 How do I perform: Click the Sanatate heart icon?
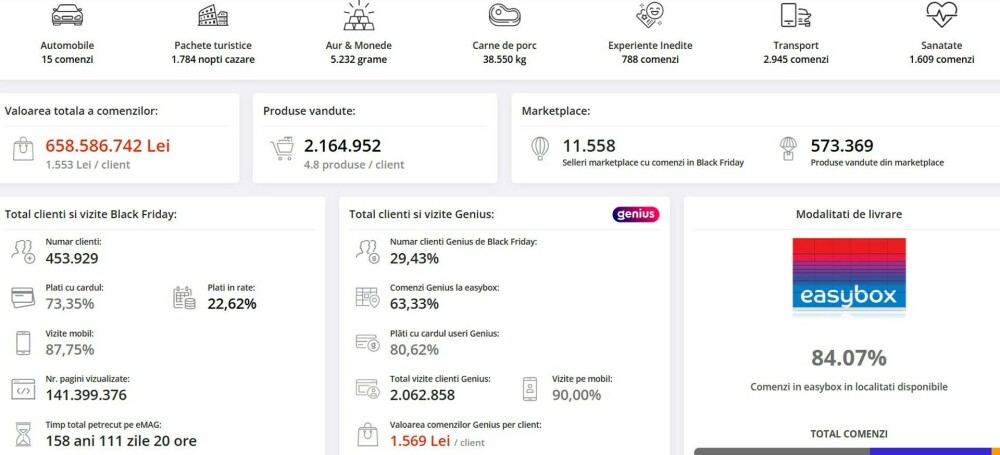click(941, 15)
